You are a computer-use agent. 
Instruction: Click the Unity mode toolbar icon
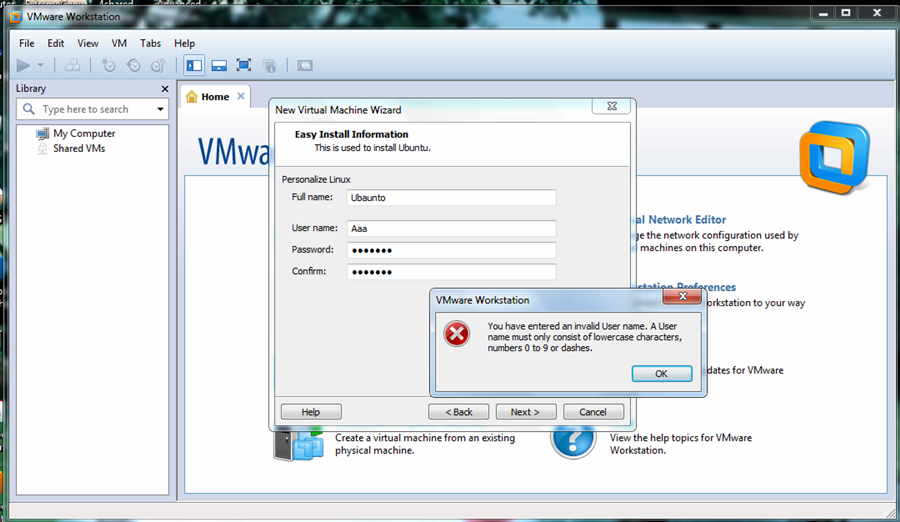(269, 65)
